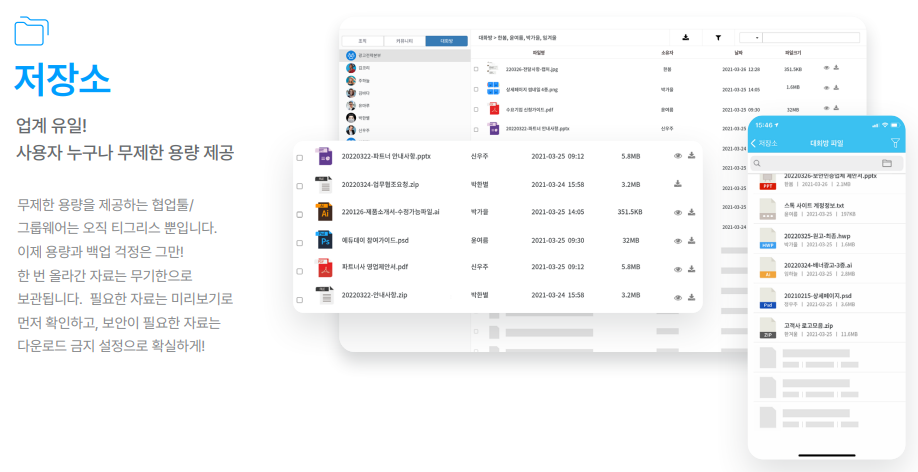Tick the checkbox for 20220324-업무협조요청.zip
918x472 pixels.
pyautogui.click(x=300, y=186)
